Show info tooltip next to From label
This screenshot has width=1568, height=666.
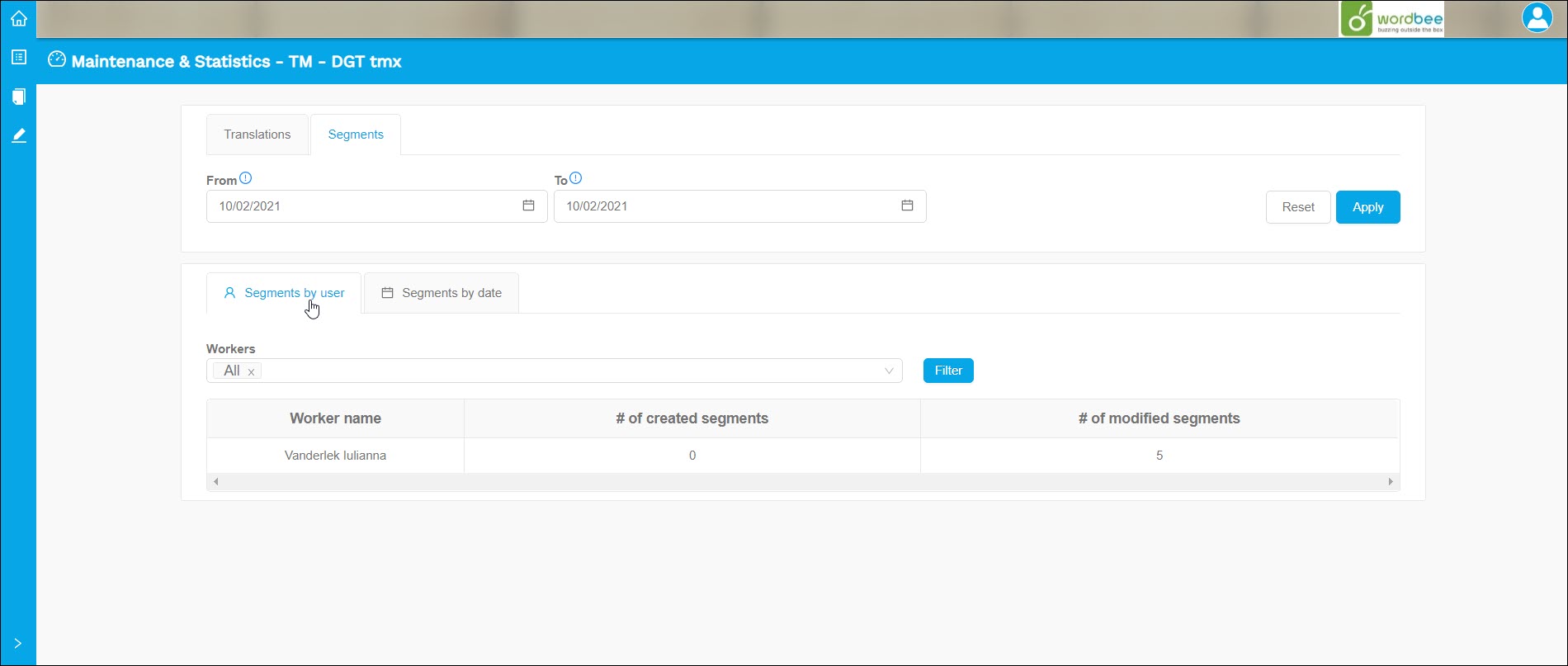[x=245, y=178]
